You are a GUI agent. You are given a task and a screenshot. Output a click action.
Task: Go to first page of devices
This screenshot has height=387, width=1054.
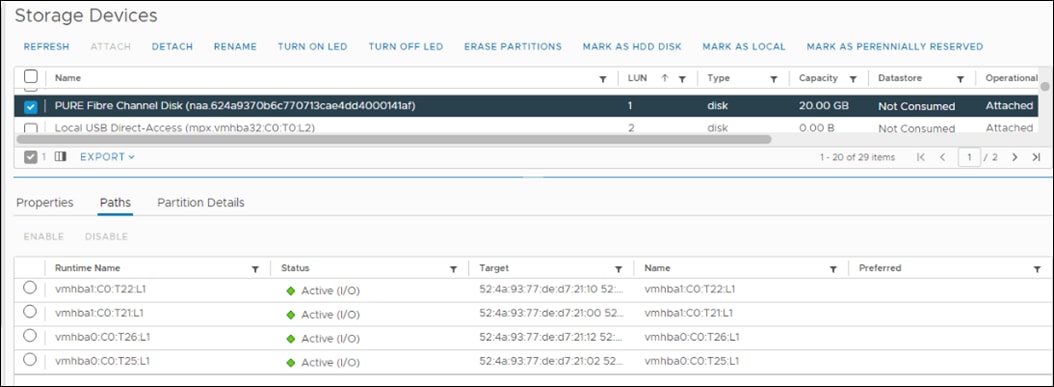click(921, 157)
